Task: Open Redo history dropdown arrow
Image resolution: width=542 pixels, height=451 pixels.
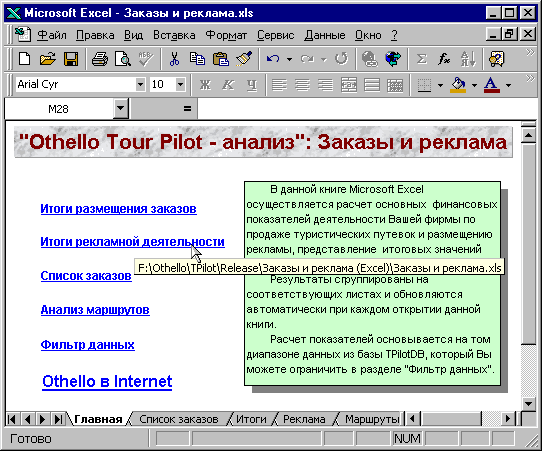Action: [324, 59]
